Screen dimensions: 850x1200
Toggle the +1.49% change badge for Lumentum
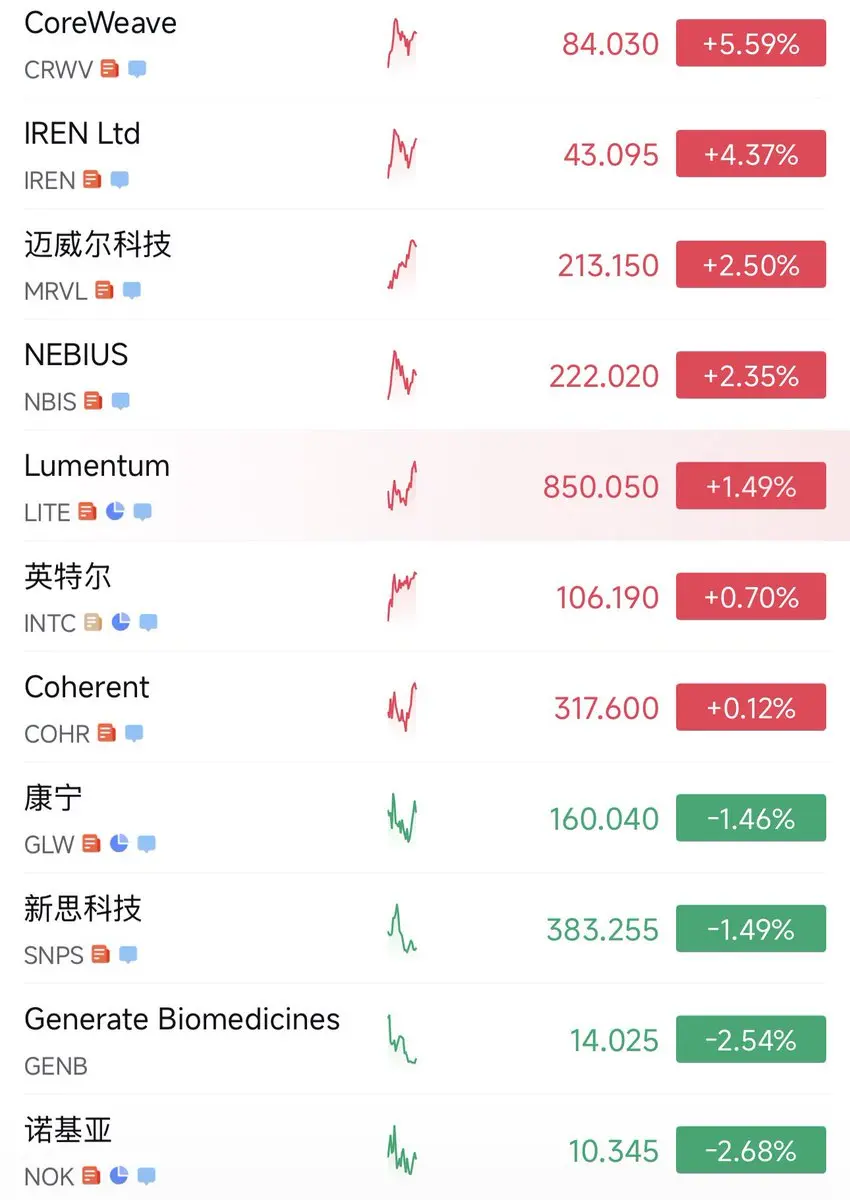(x=751, y=487)
